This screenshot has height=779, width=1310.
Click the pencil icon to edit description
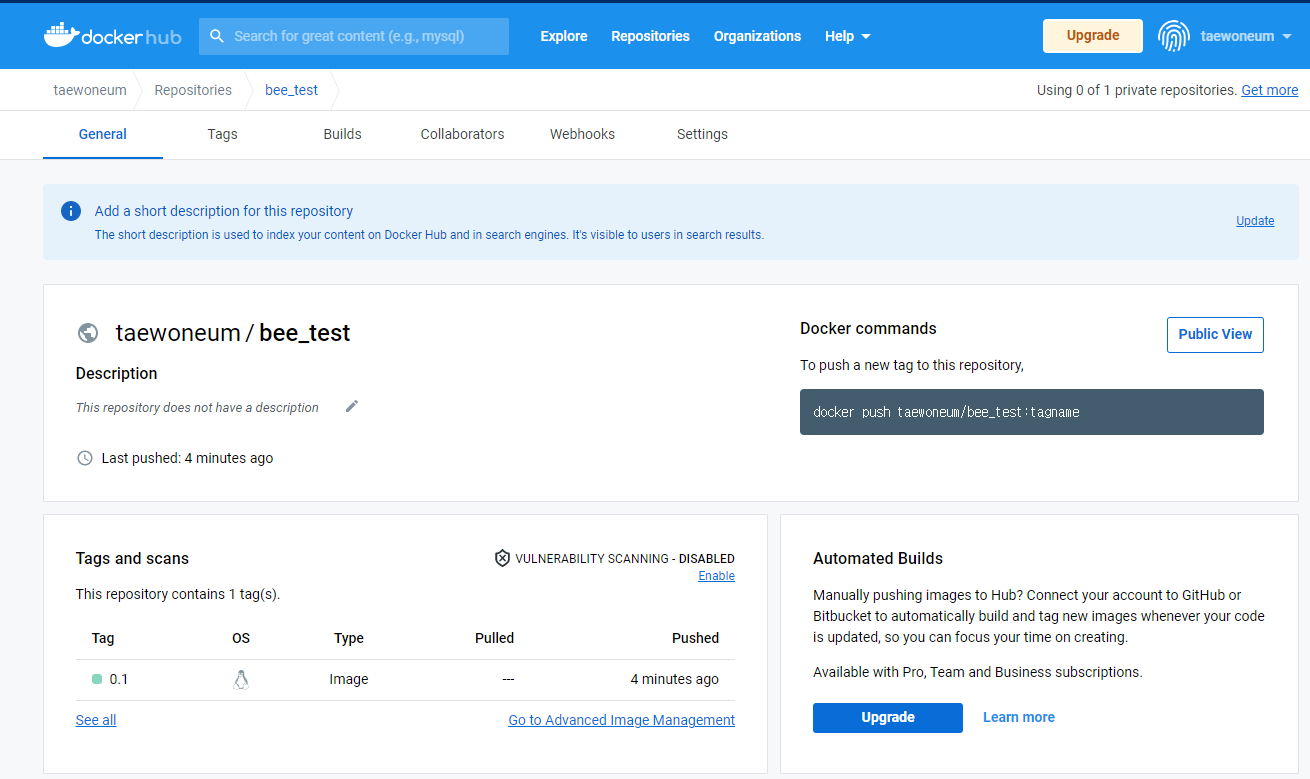click(351, 406)
